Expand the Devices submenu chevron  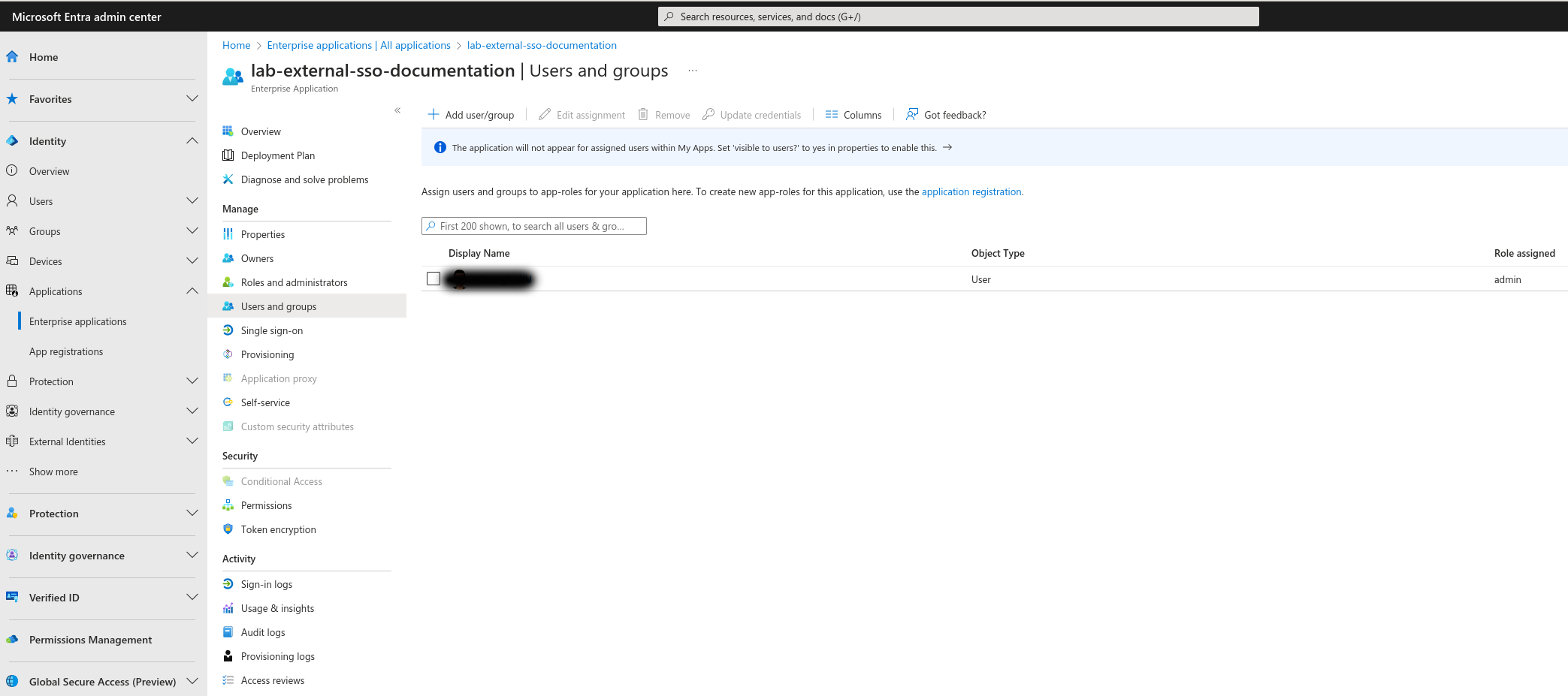click(x=192, y=261)
